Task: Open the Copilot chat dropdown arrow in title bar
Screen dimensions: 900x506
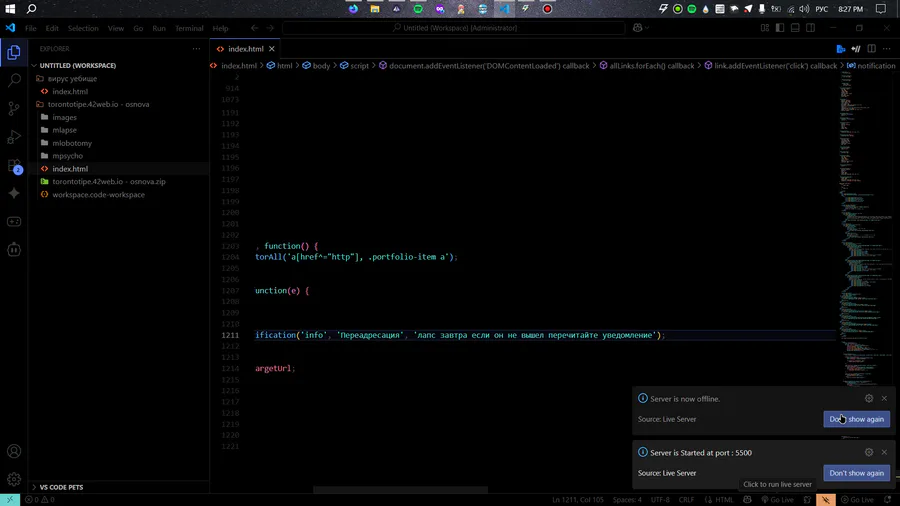Action: (647, 28)
